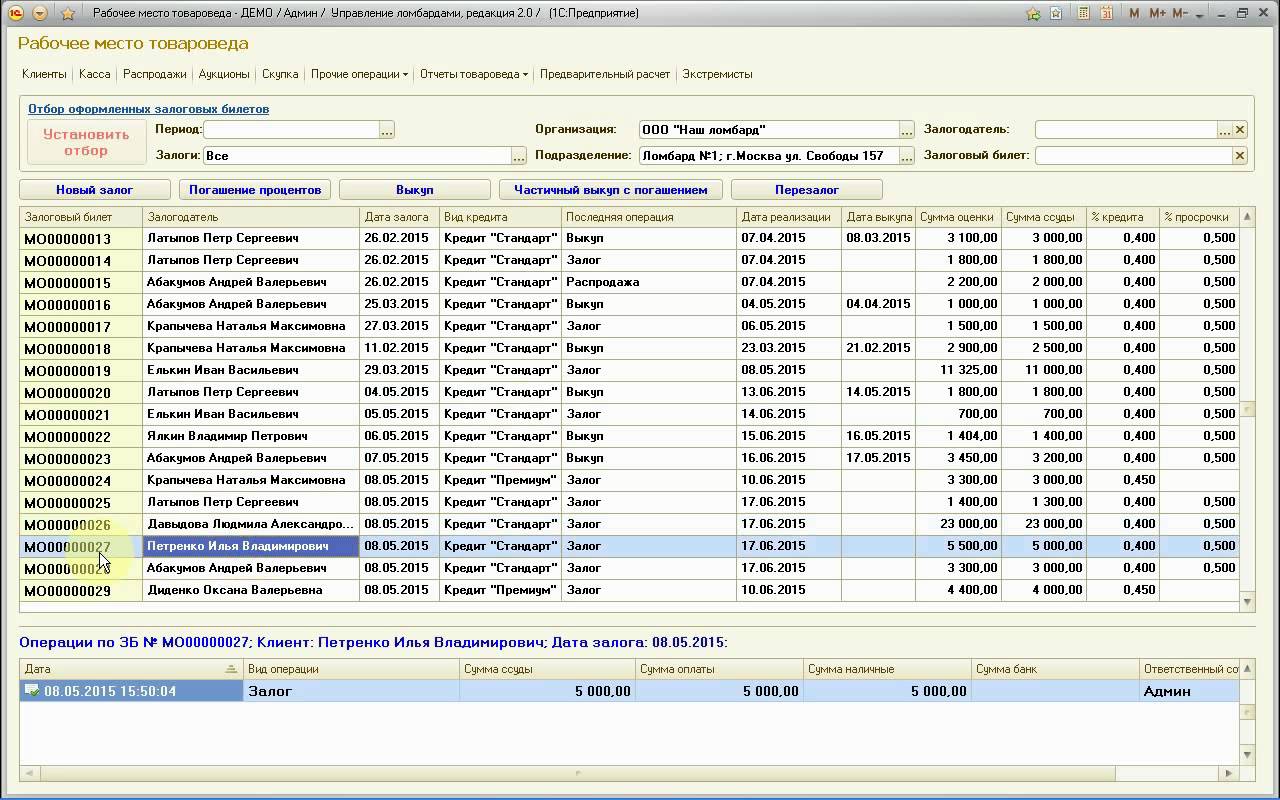
Task: Click the 08.05.2015 15:50:04 operation date cell
Action: tap(131, 691)
